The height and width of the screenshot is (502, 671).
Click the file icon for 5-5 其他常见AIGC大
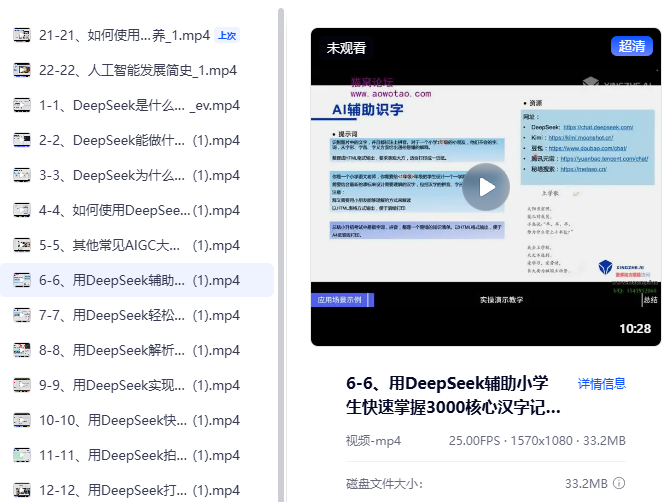click(x=22, y=245)
